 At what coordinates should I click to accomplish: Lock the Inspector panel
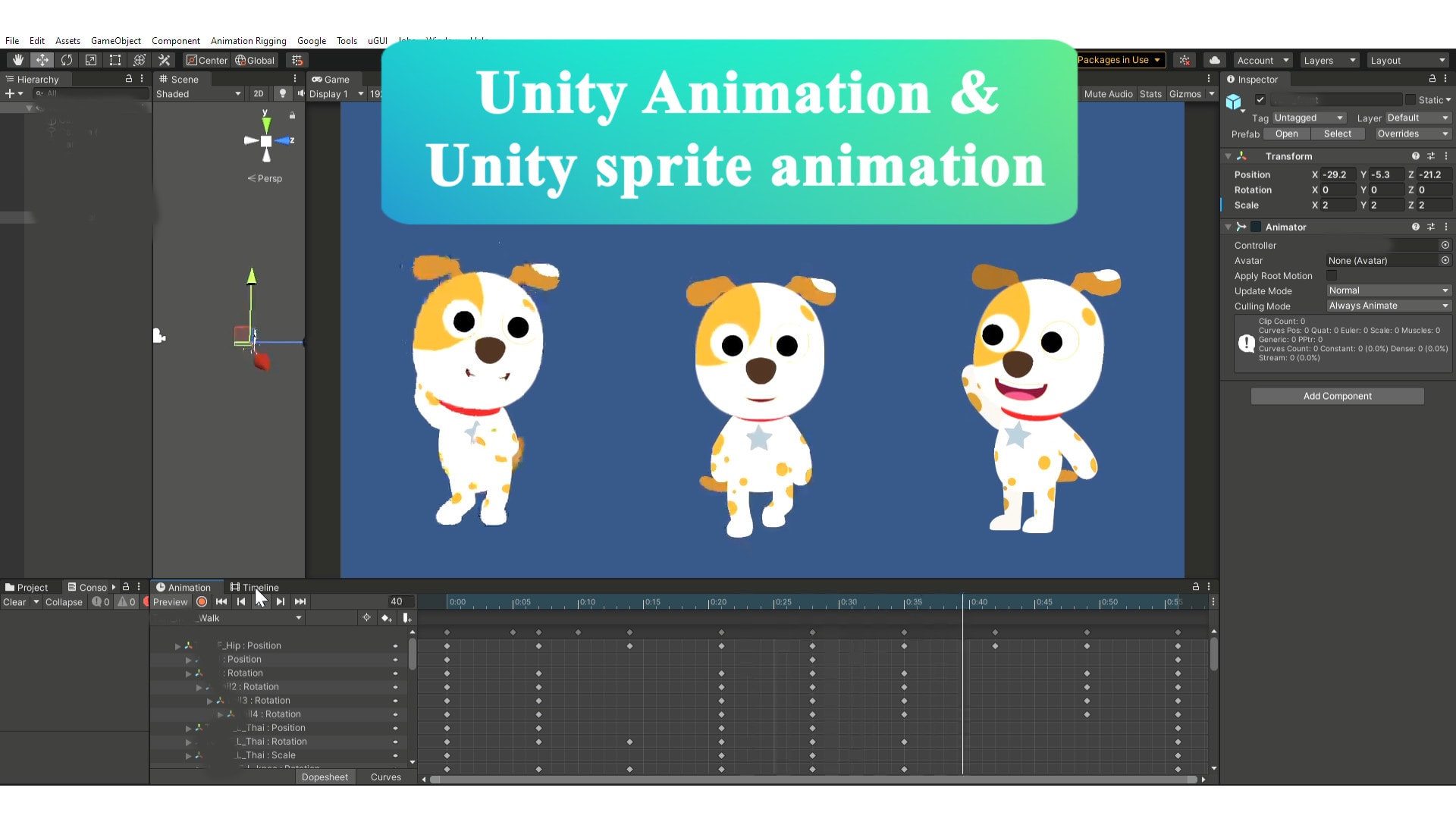(x=1432, y=78)
